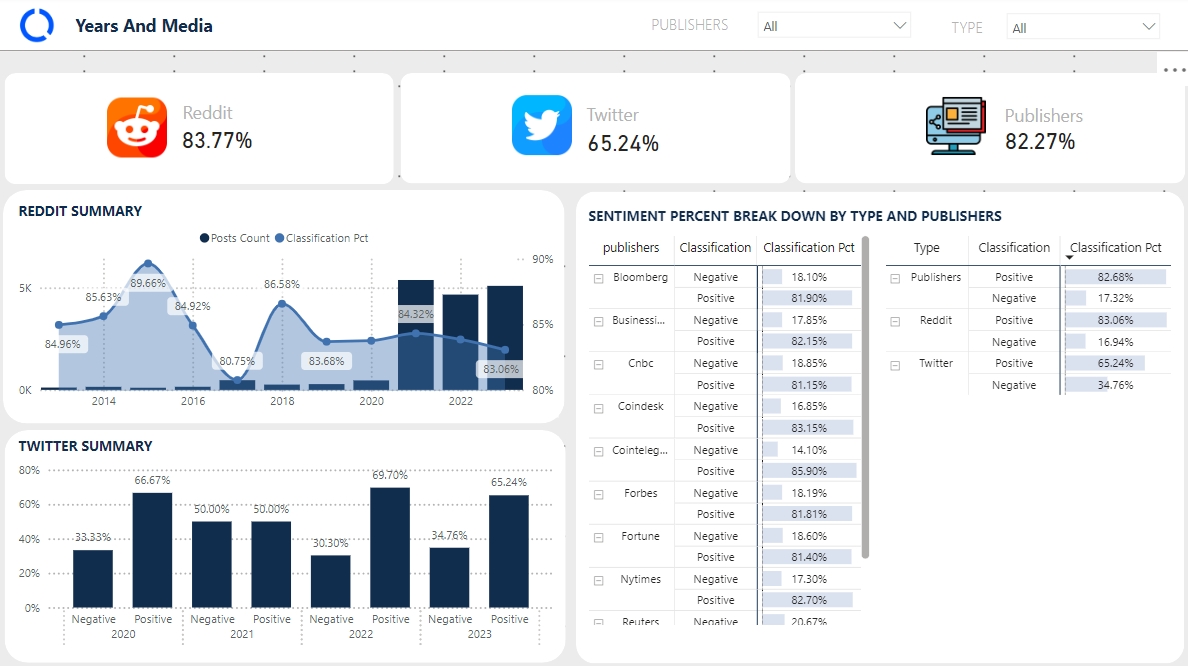Sort by Classification Pct in publishers table
The image size is (1188, 666).
(808, 248)
